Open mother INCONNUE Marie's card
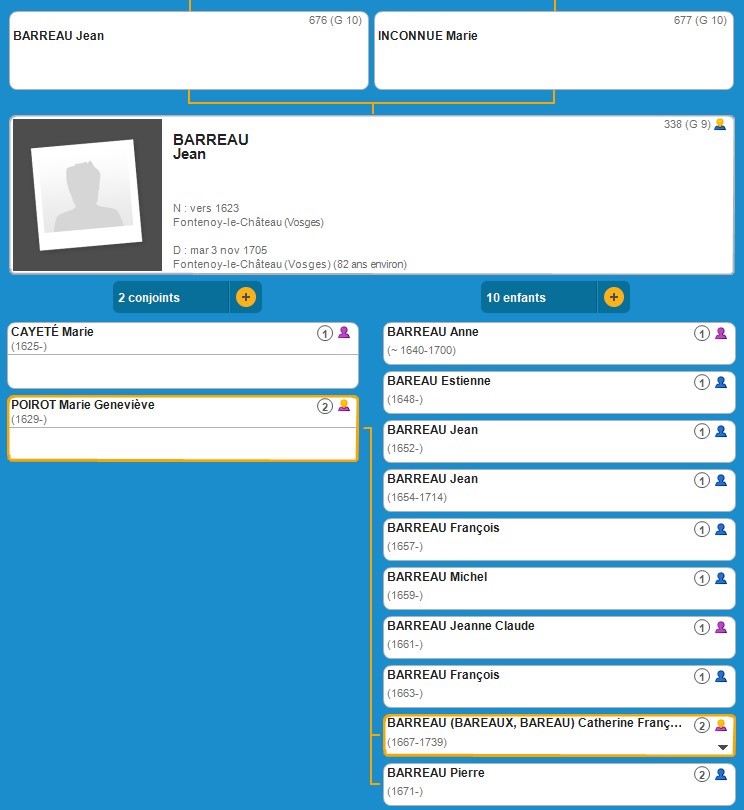 pyautogui.click(x=553, y=50)
